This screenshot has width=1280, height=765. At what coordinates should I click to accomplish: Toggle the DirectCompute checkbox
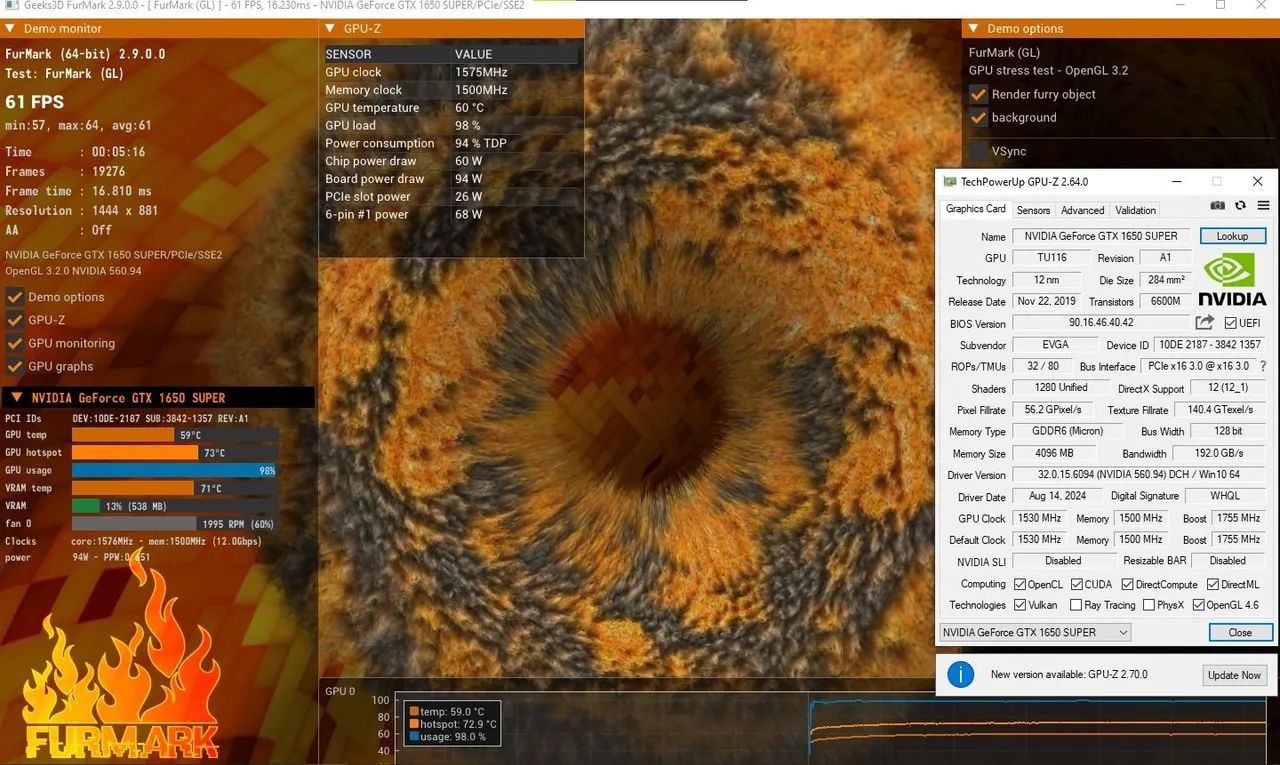pos(1127,584)
